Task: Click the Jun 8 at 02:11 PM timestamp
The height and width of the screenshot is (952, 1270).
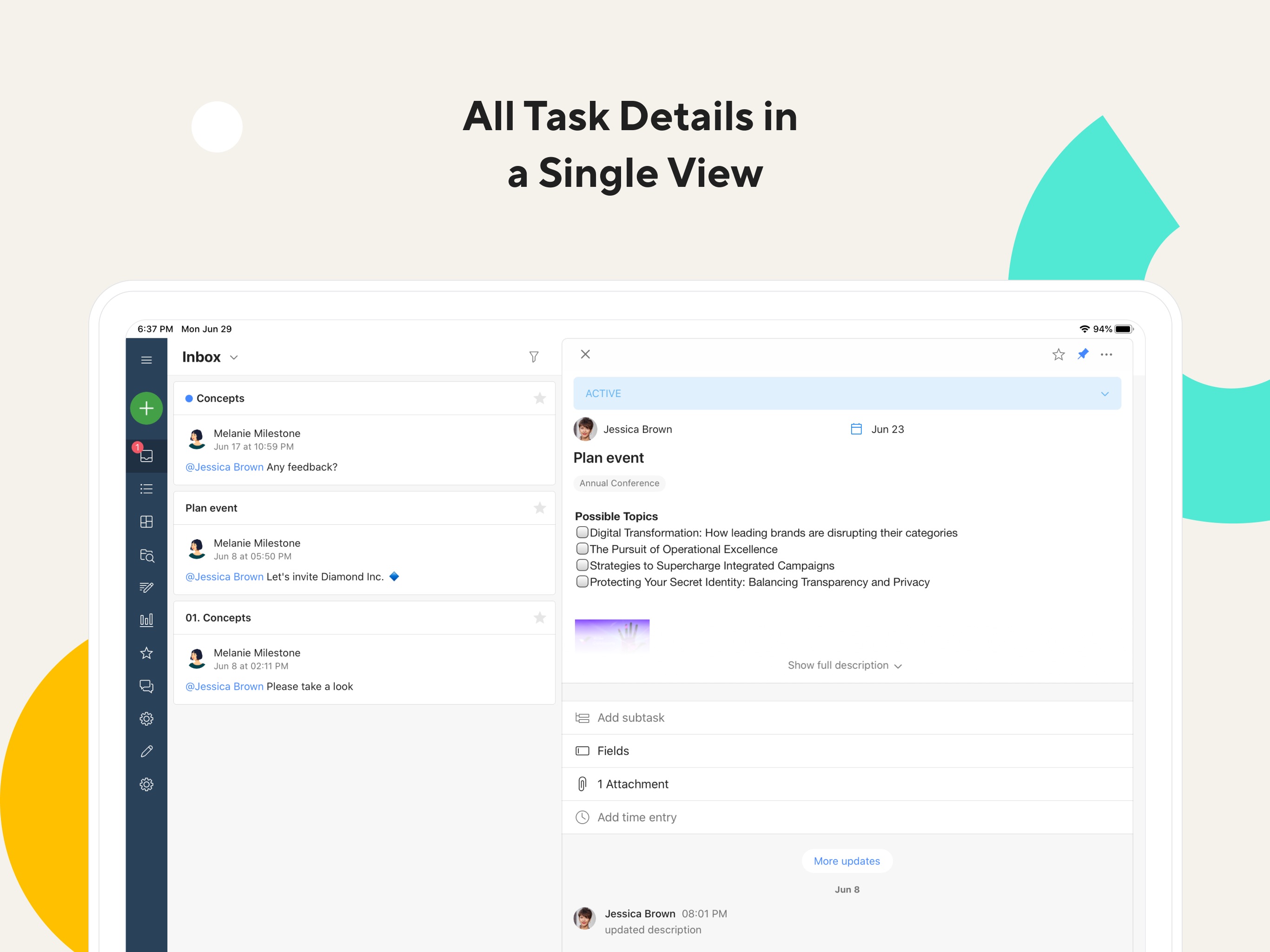Action: point(251,666)
